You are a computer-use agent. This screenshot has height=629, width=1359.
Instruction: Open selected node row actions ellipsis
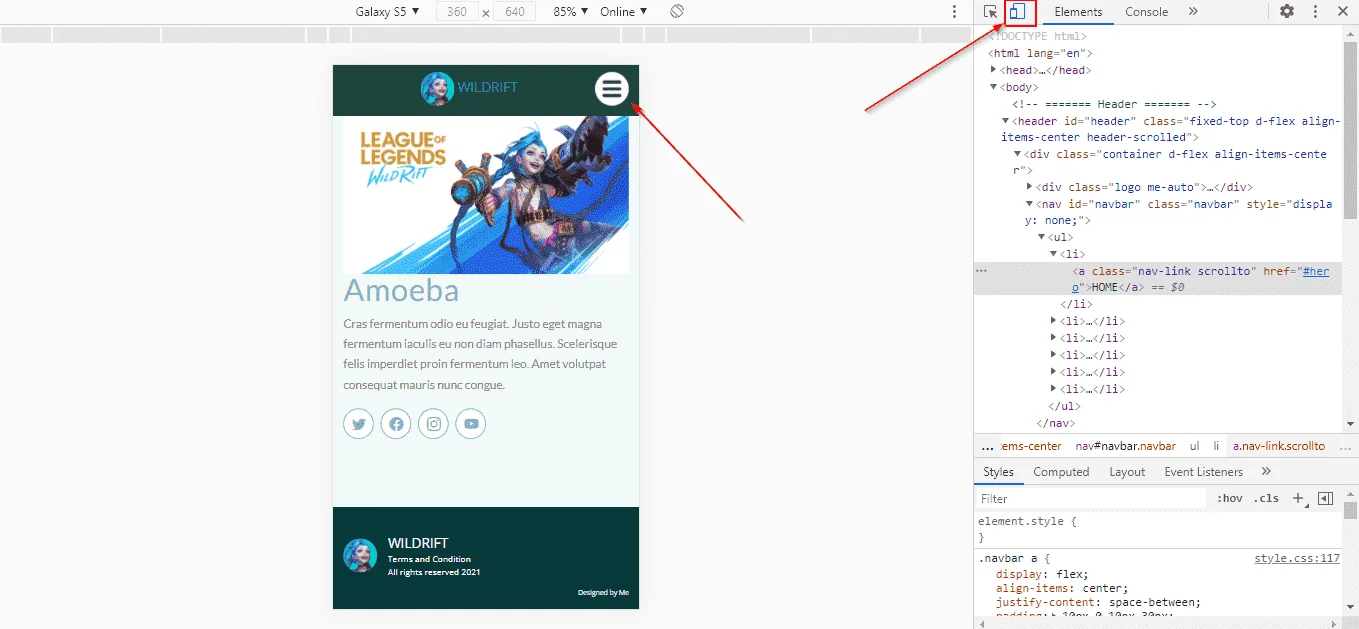(981, 271)
